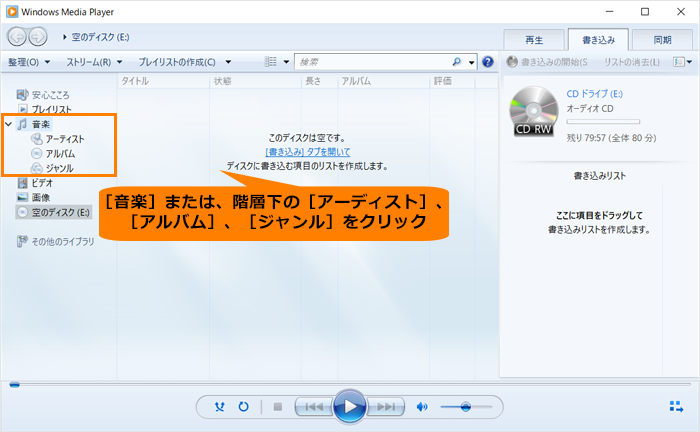Click the Forward navigation arrow
Screen dimensions: 700x432
tap(38, 37)
